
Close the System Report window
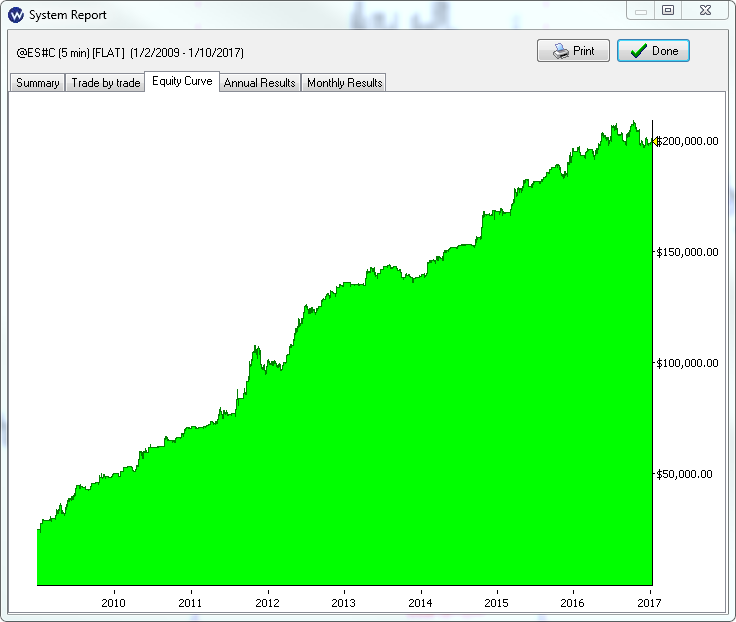click(705, 11)
